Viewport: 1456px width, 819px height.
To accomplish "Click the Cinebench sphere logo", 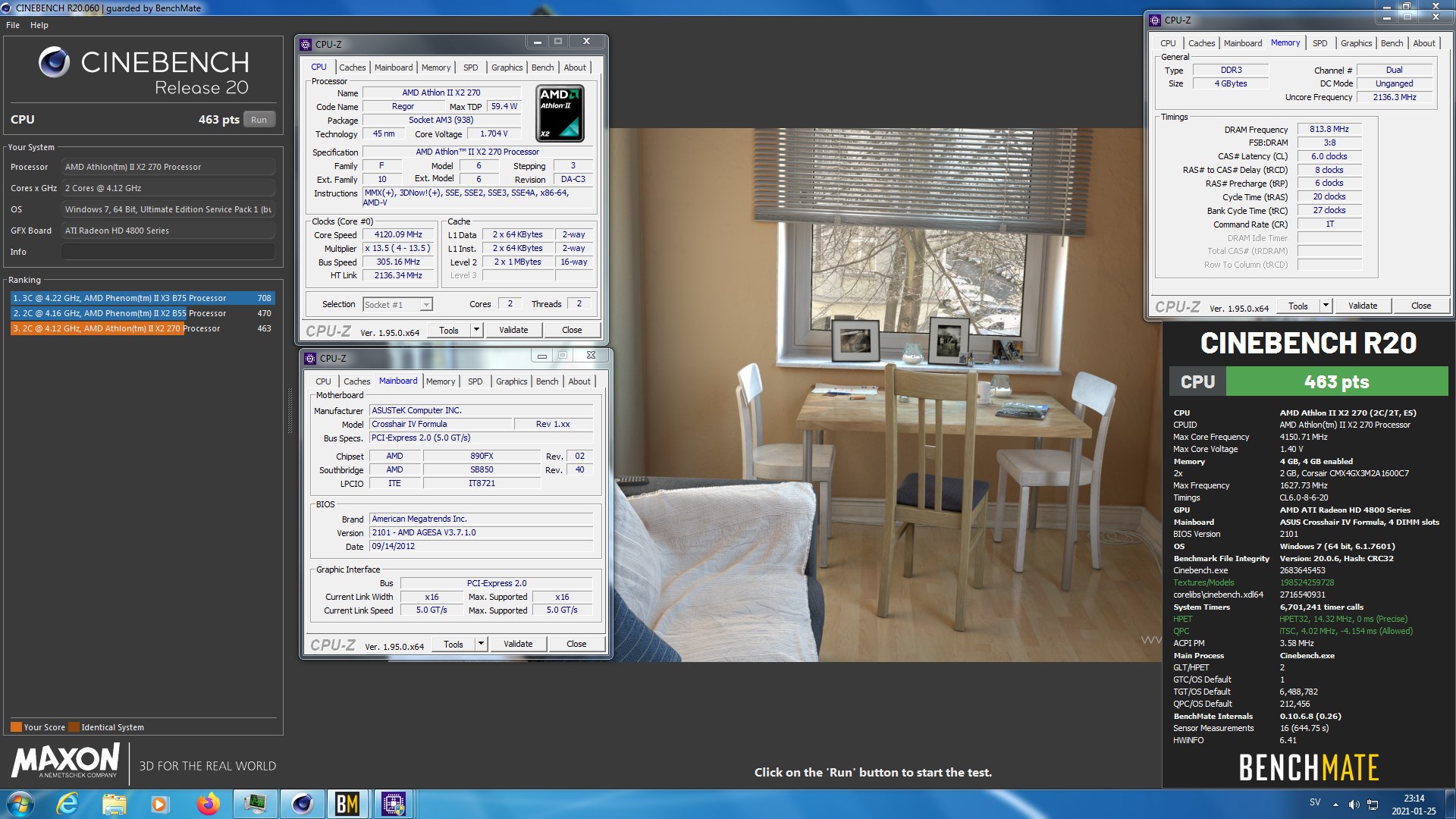I will coord(55,61).
